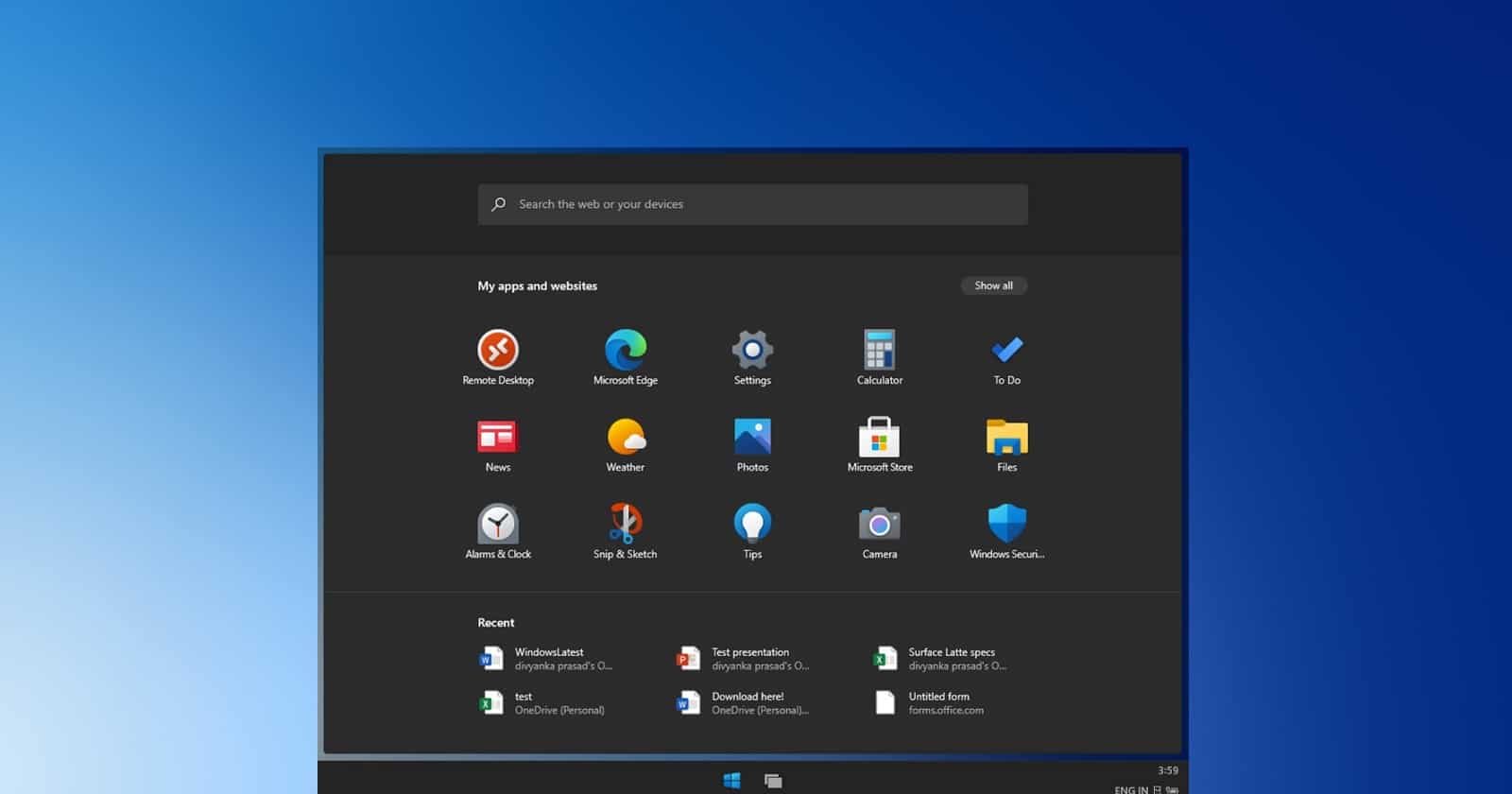Open Task View on the taskbar

(x=773, y=781)
